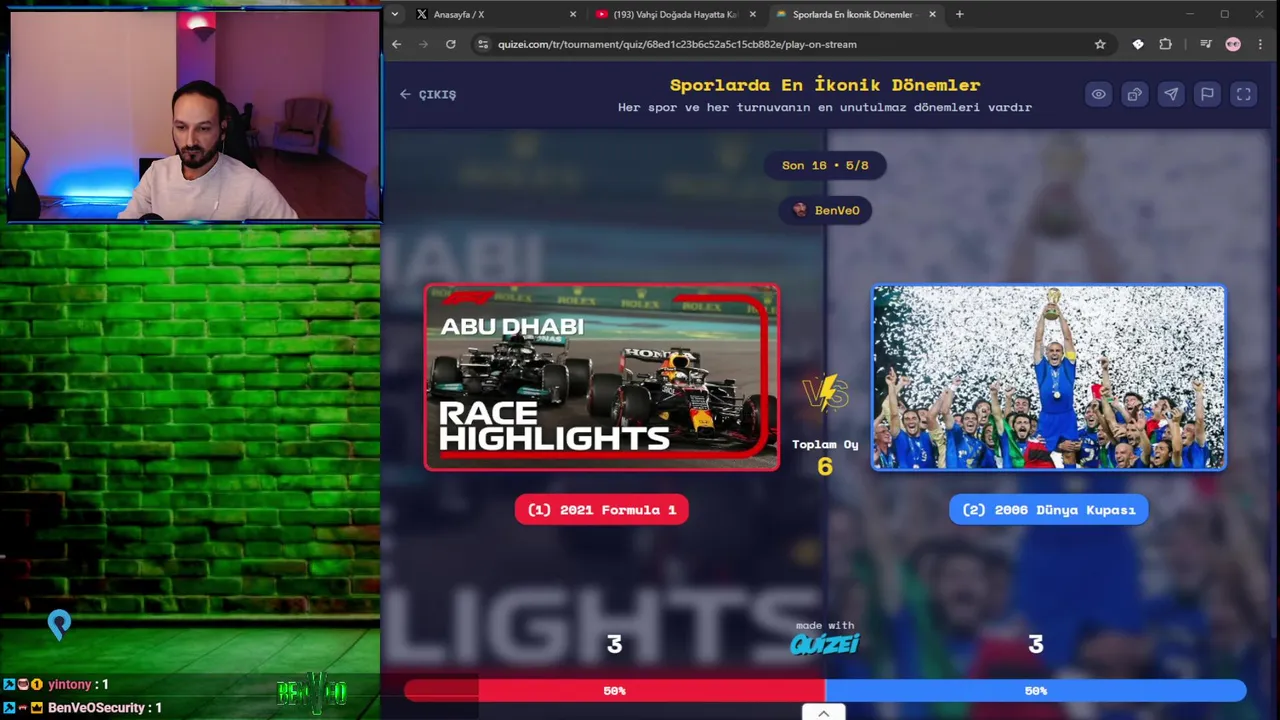Click the left vote count 3
This screenshot has height=720, width=1280.
pos(614,645)
